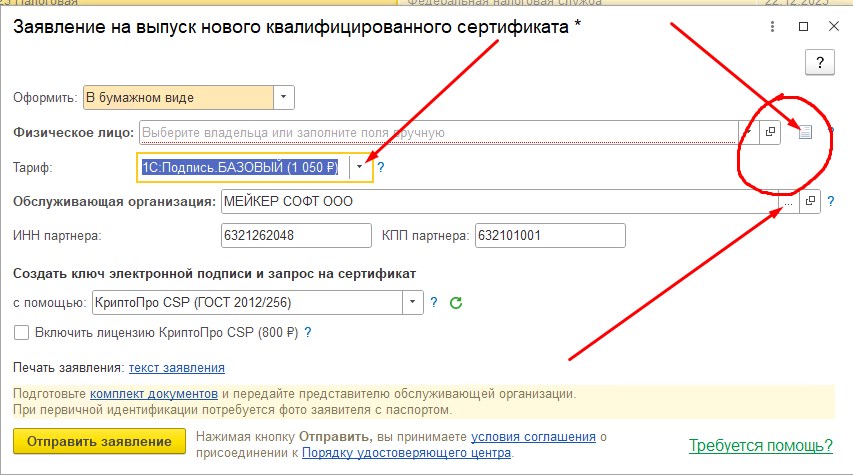853x475 pixels.
Task: Click the ИНН партнера field
Action: pyautogui.click(x=296, y=236)
